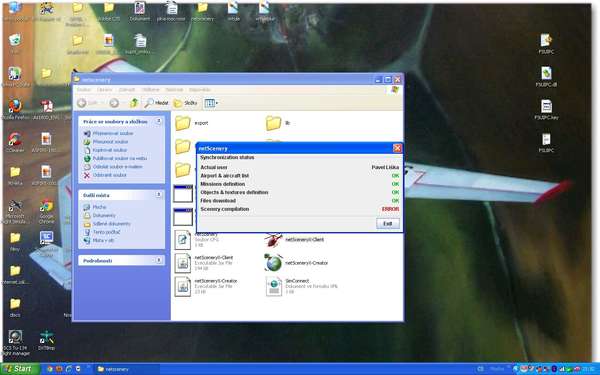
Task: Click the Forward arrow in Explorer toolbar
Action: [114, 103]
